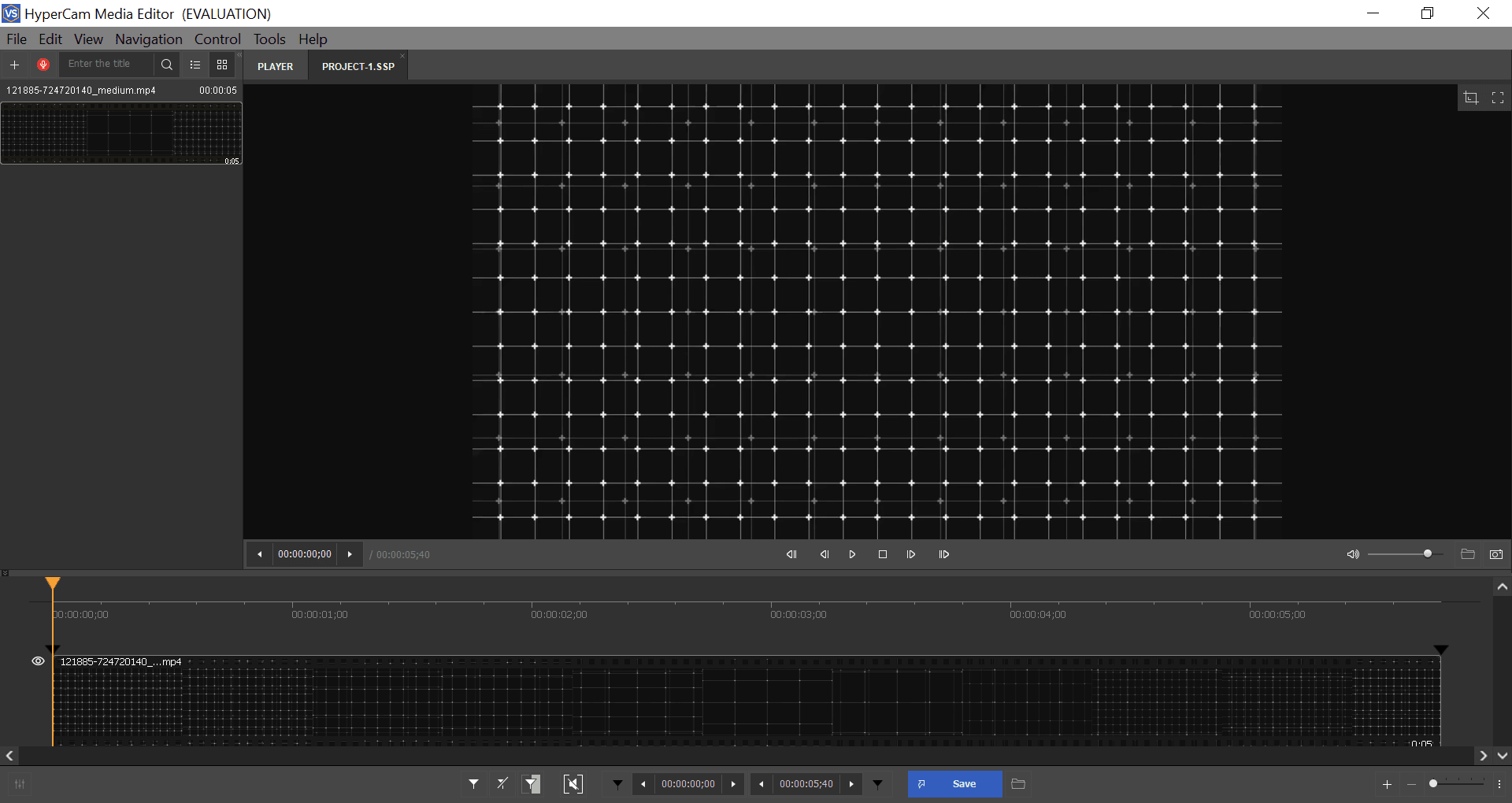1512x803 pixels.
Task: Take a snapshot with the camera icon
Action: pyautogui.click(x=1496, y=554)
